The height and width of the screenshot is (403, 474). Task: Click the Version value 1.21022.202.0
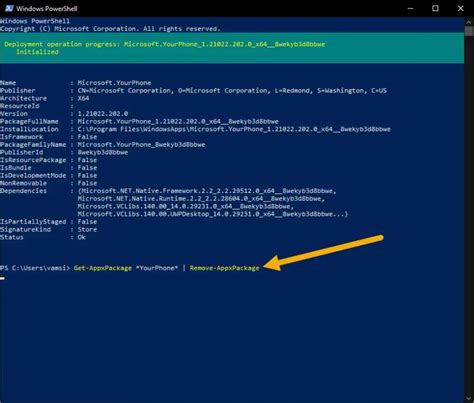[x=103, y=114]
